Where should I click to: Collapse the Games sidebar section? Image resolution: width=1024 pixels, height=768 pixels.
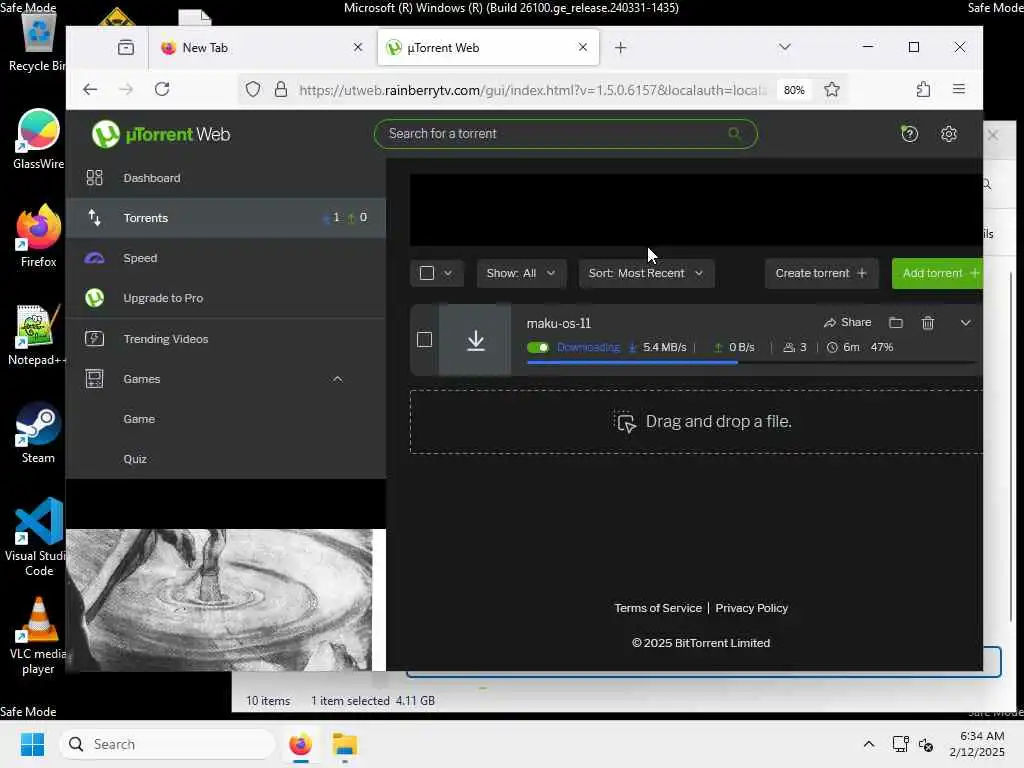point(337,379)
